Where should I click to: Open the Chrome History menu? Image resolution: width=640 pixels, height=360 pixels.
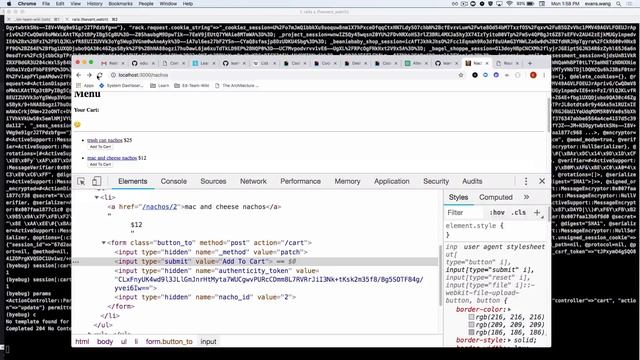pyautogui.click(x=94, y=4)
